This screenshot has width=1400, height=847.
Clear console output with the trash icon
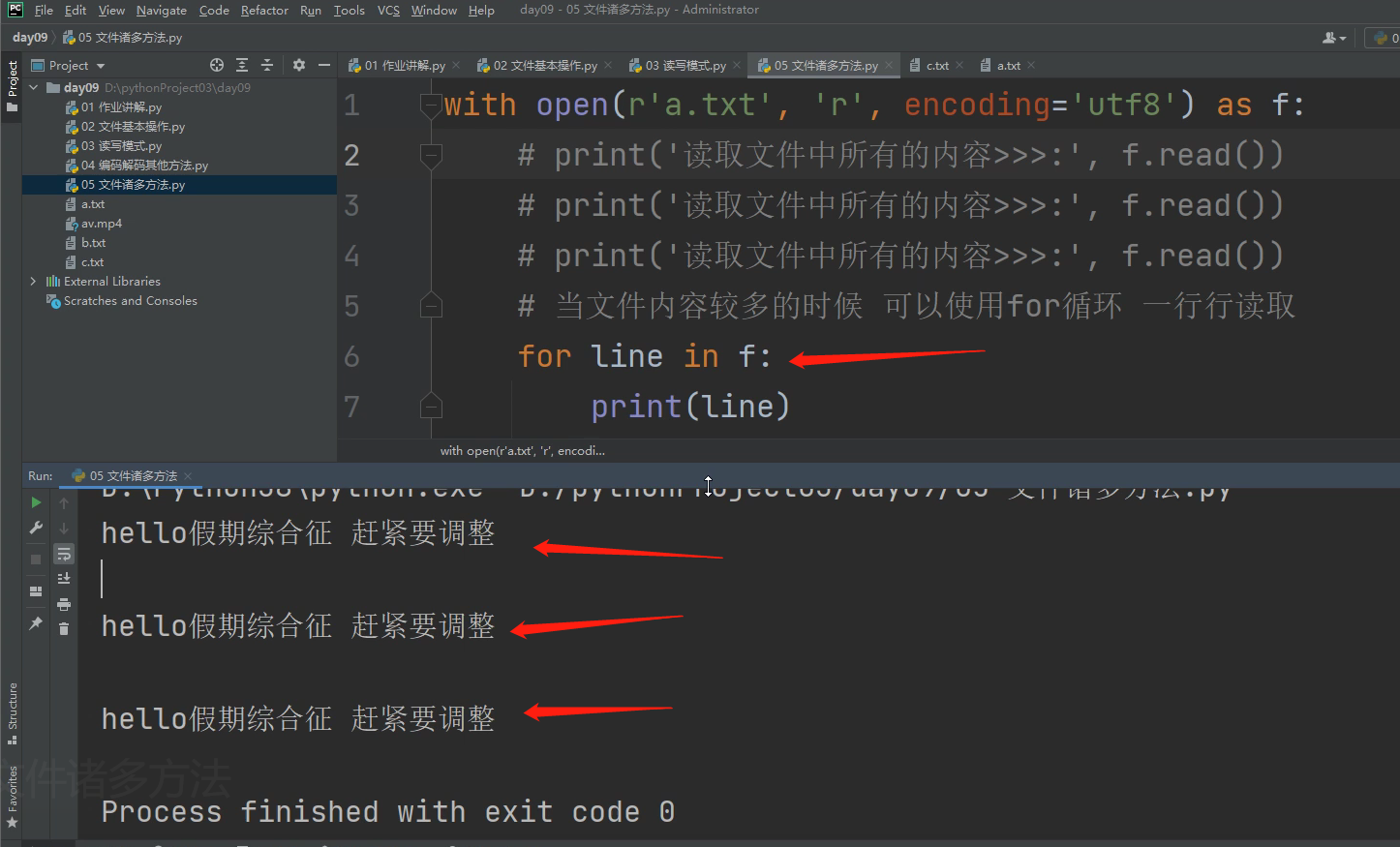coord(64,629)
